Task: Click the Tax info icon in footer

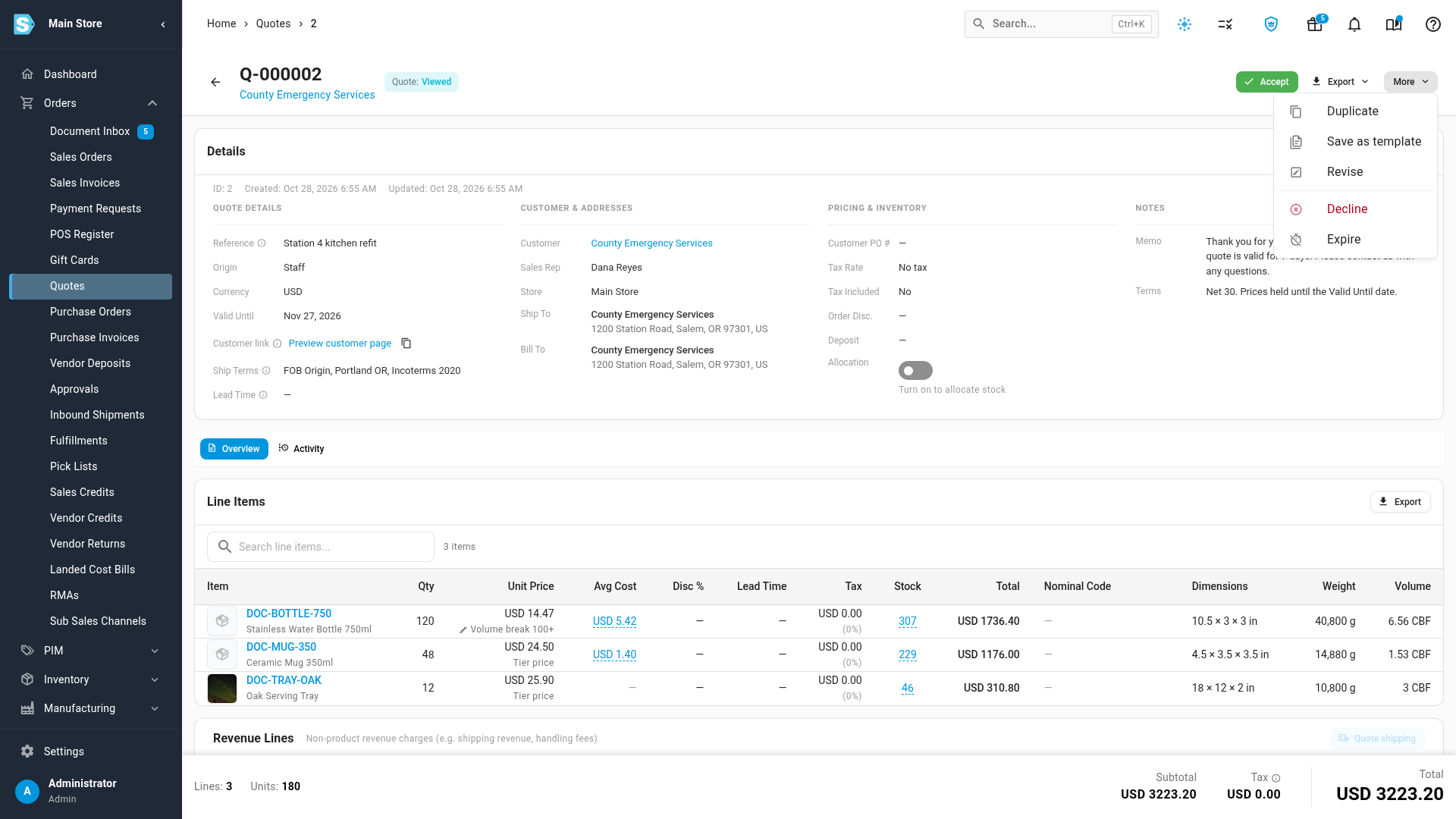Action: coord(1276,778)
